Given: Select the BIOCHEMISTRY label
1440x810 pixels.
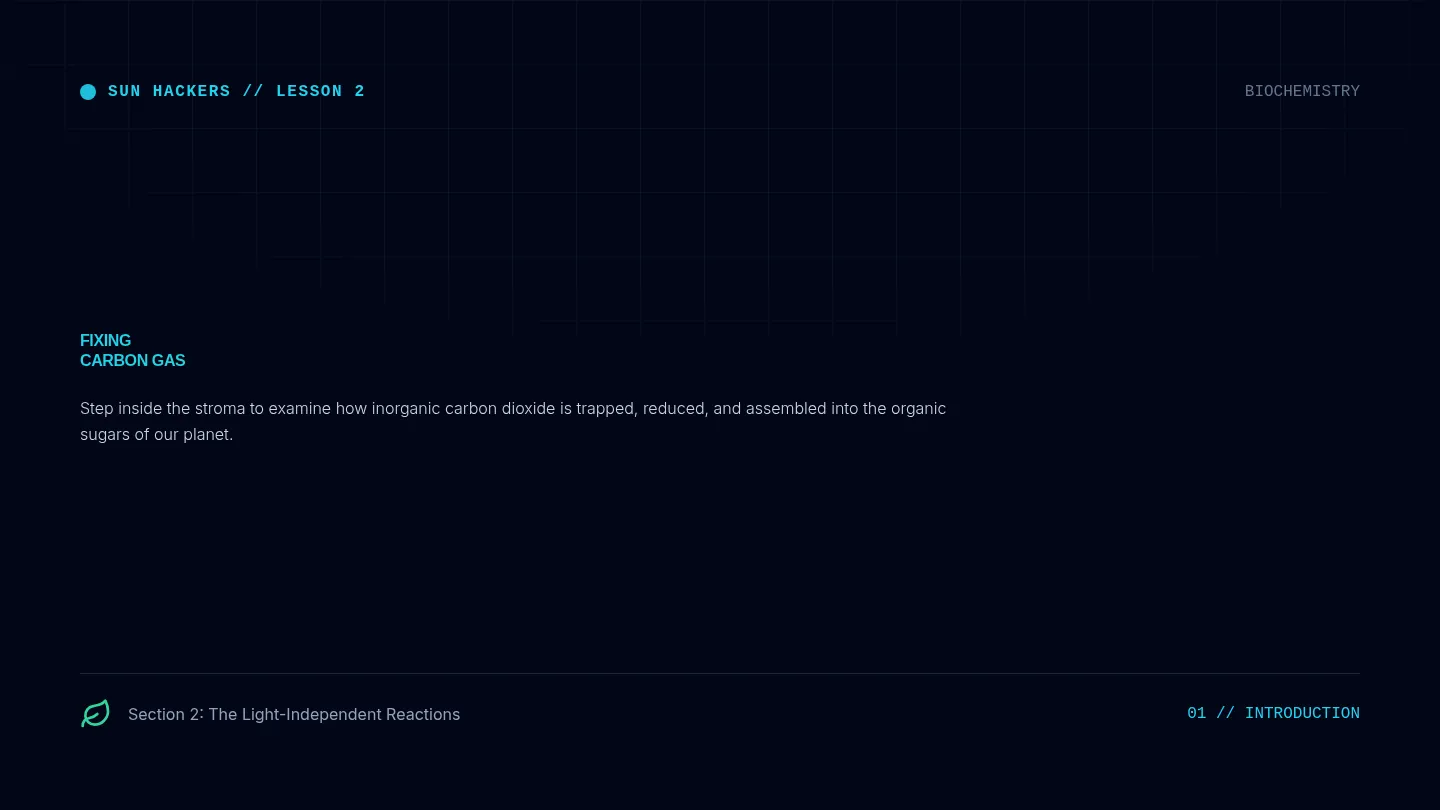Looking at the screenshot, I should point(1302,91).
